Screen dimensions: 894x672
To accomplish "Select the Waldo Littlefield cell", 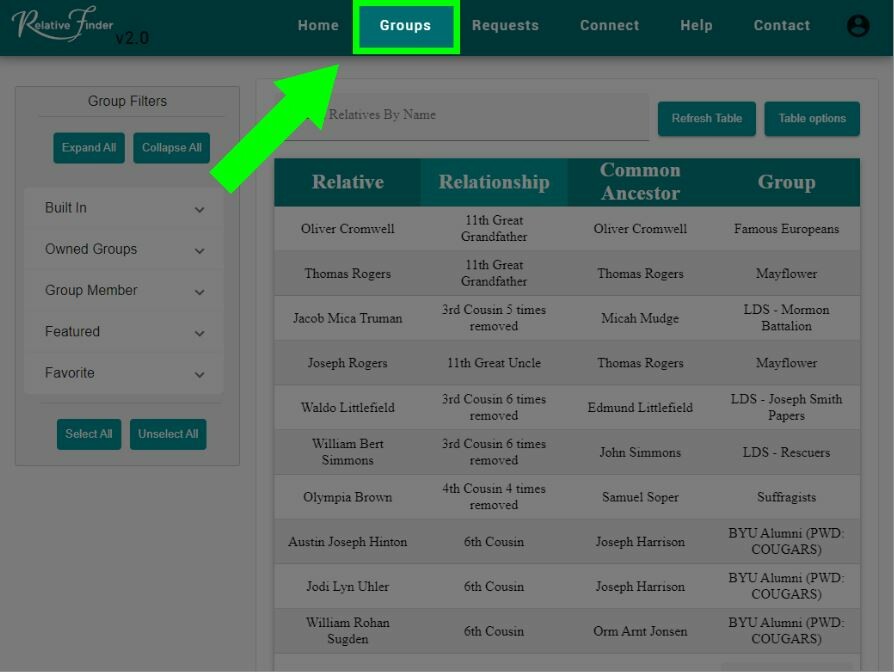I will (x=348, y=408).
